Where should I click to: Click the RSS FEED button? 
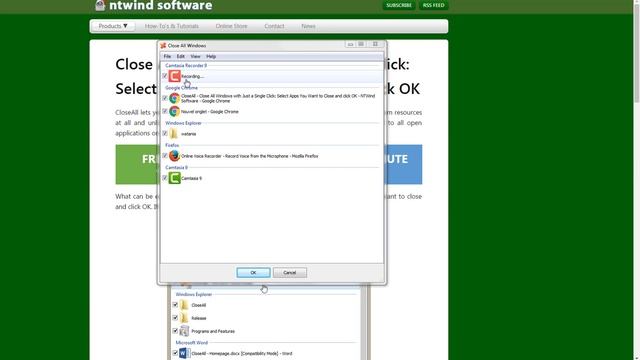point(433,5)
